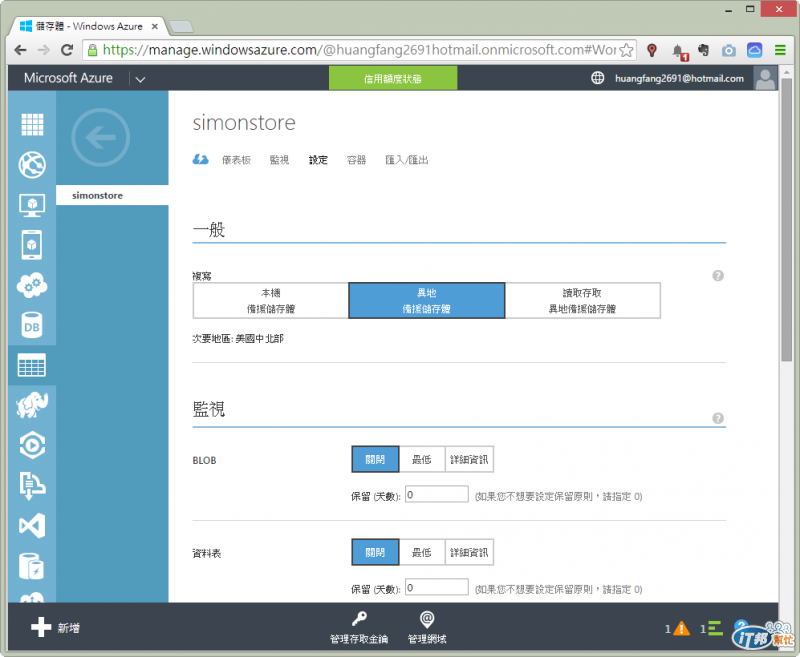The width and height of the screenshot is (800, 657).
Task: Open All Items grid icon in sidebar
Action: tap(32, 124)
